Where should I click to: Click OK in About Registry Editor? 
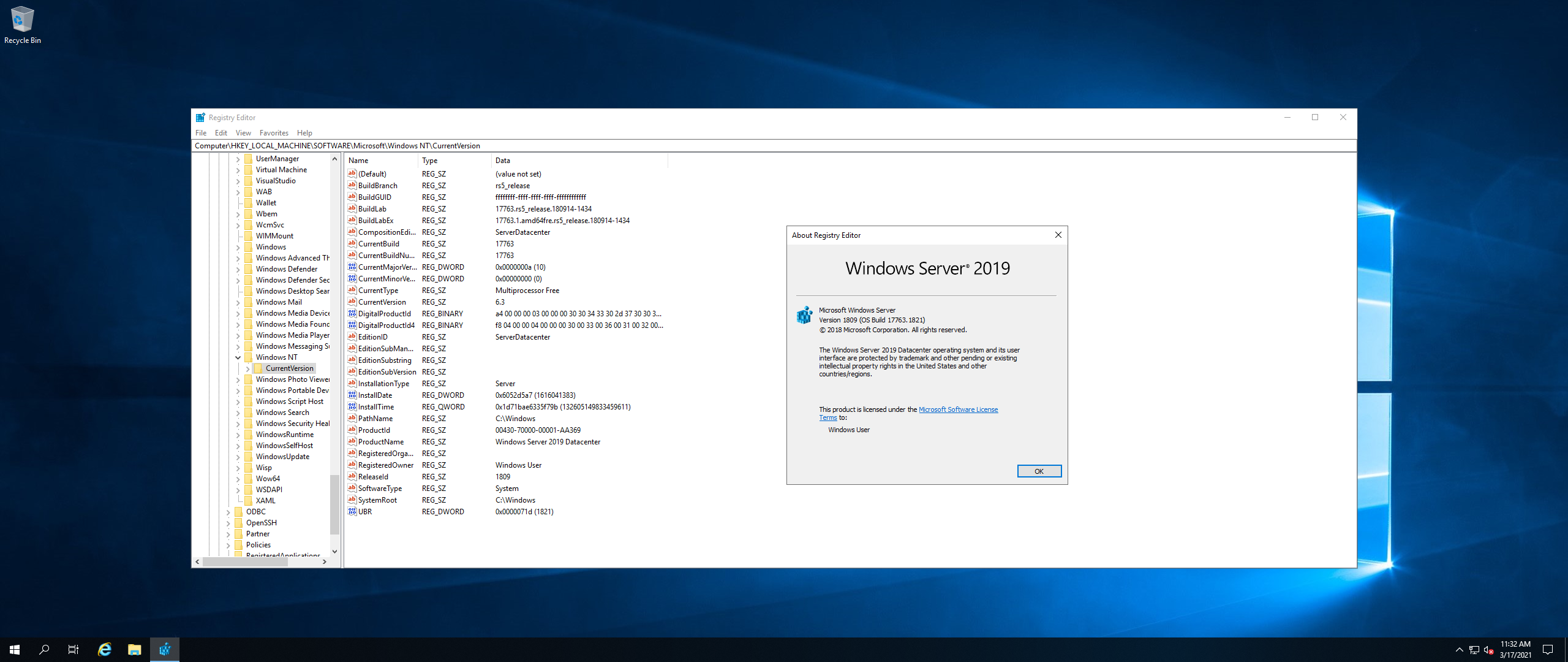1039,471
